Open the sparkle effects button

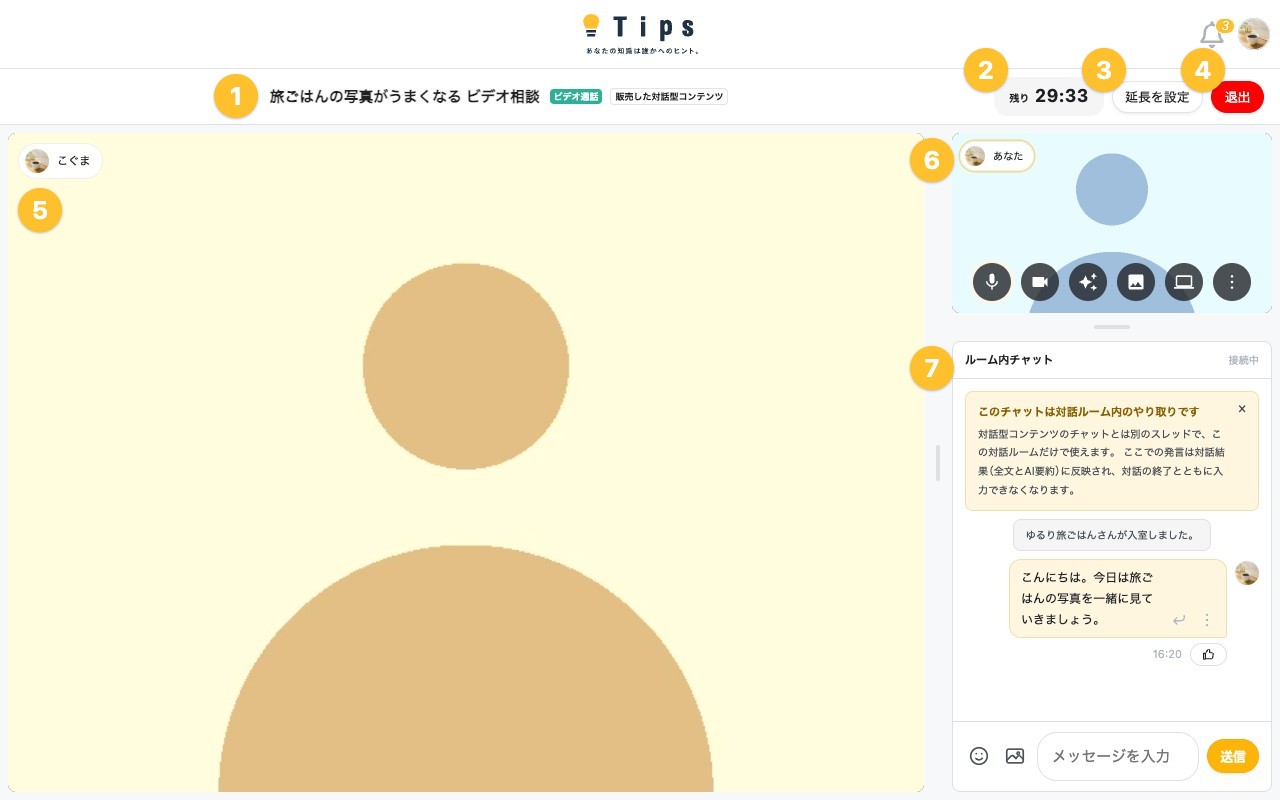click(1088, 282)
